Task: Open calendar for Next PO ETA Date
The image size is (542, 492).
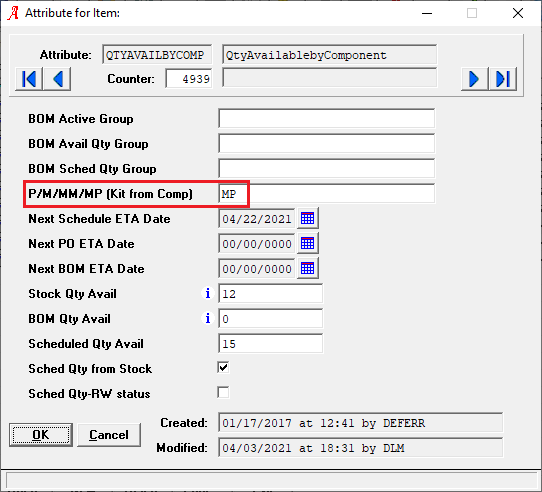Action: click(308, 243)
